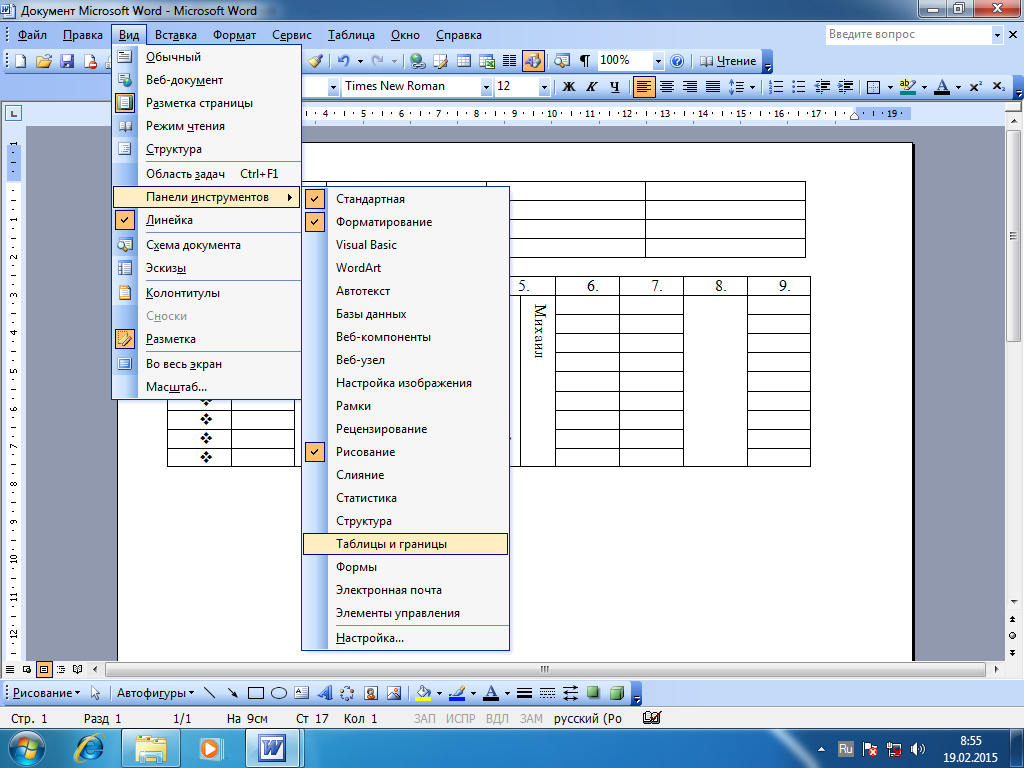Screen dimensions: 1024x768
Task: Expand the Borders dropdown arrow
Action: click(x=890, y=87)
